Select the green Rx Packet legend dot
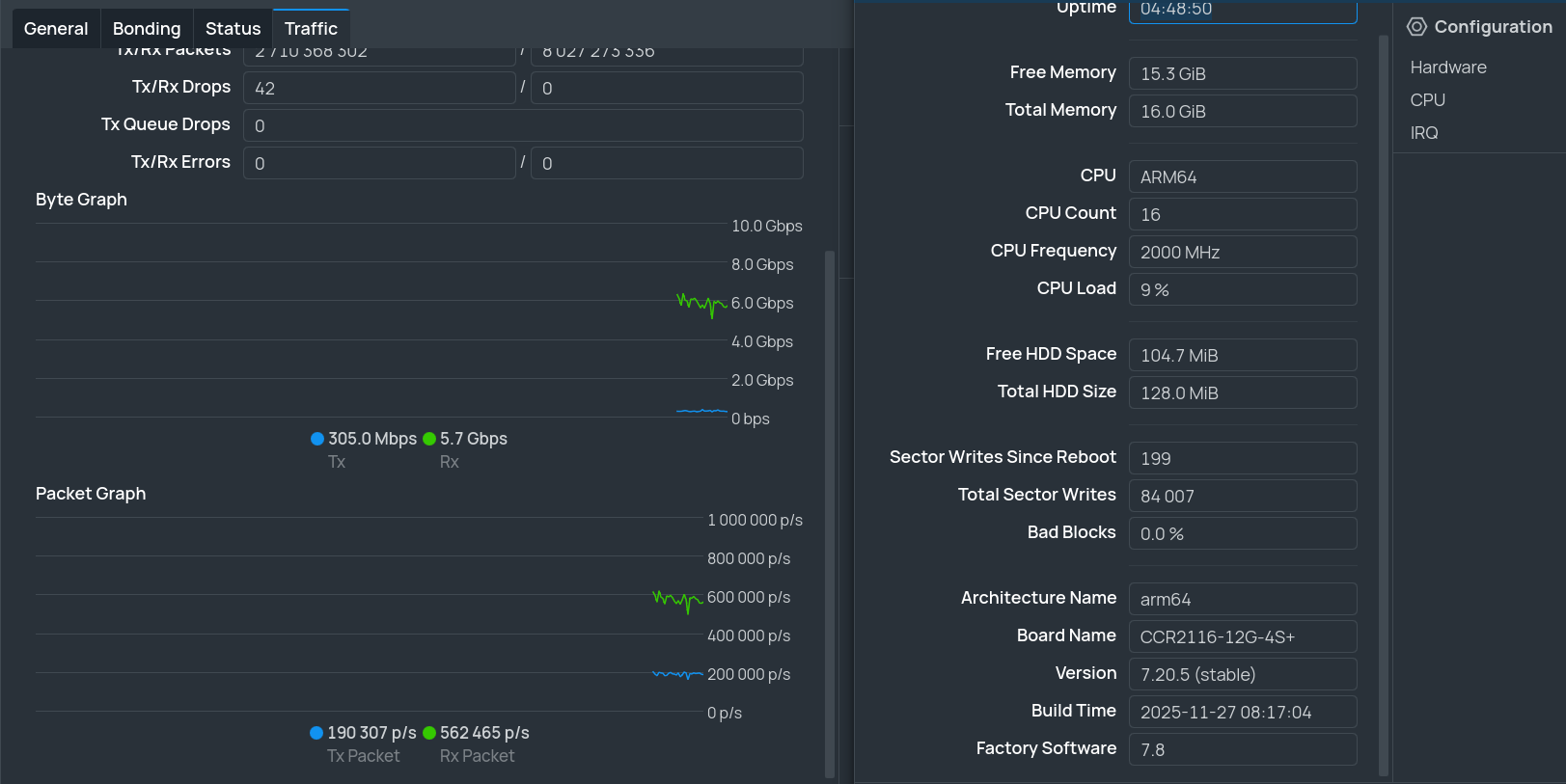 click(429, 733)
